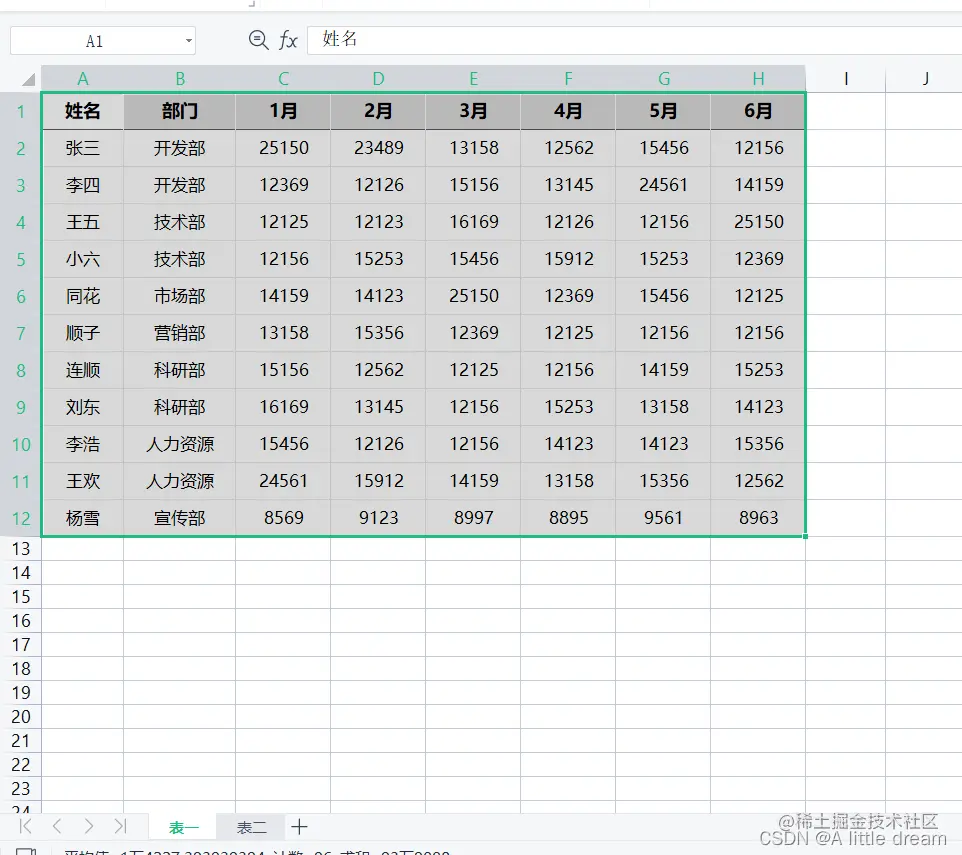
Task: Click department cell 宣传部
Action: pos(180,518)
